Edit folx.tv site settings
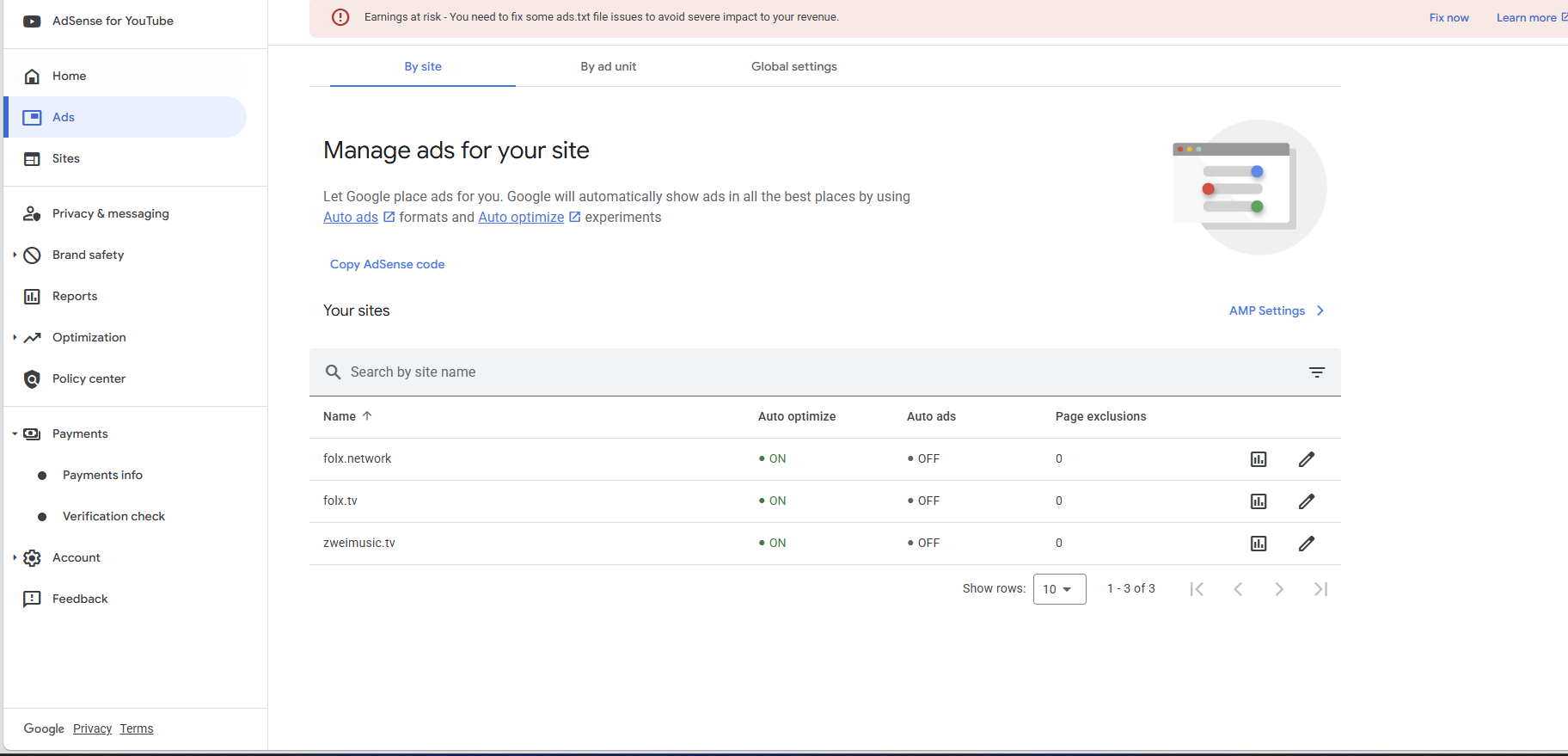1568x756 pixels. pyautogui.click(x=1307, y=501)
